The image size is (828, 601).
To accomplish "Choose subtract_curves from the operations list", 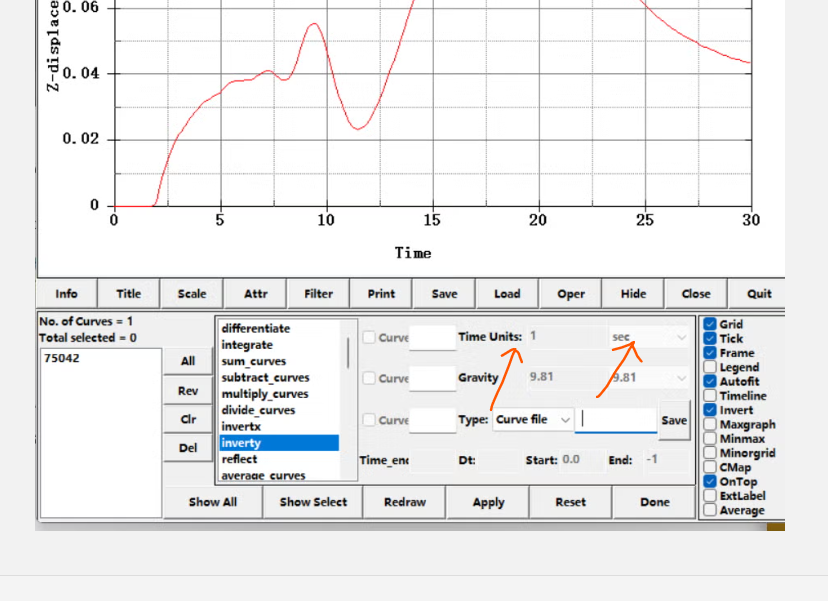I will 265,378.
